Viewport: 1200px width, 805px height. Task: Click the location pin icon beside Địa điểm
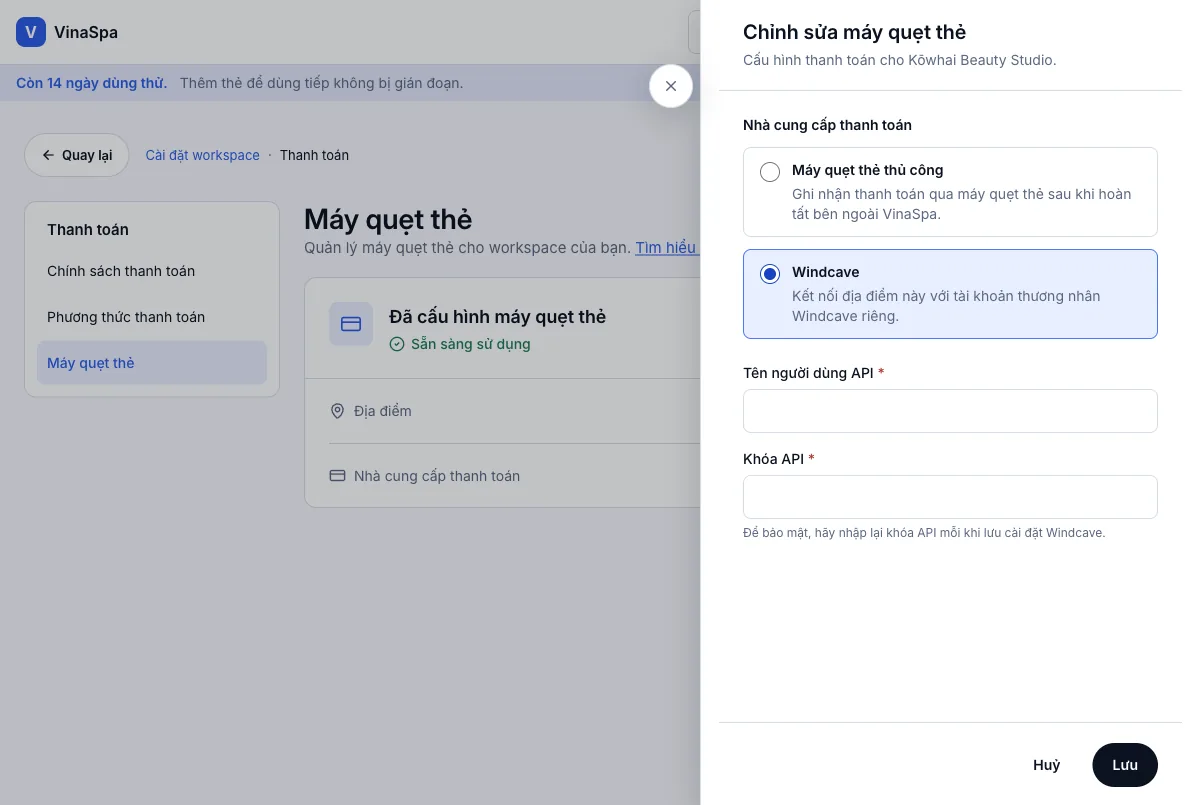click(337, 411)
